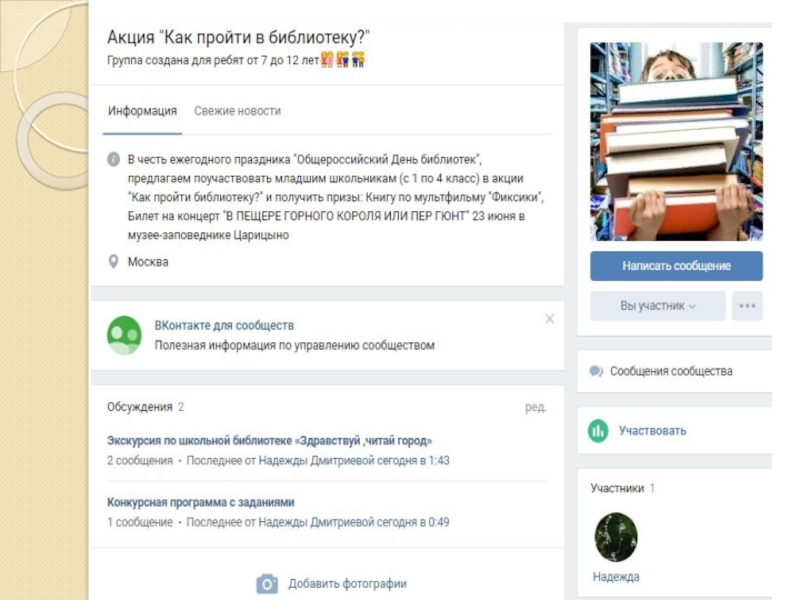Open the Конкурсная программа с заданиями discussion
This screenshot has height=600, width=800.
click(201, 503)
